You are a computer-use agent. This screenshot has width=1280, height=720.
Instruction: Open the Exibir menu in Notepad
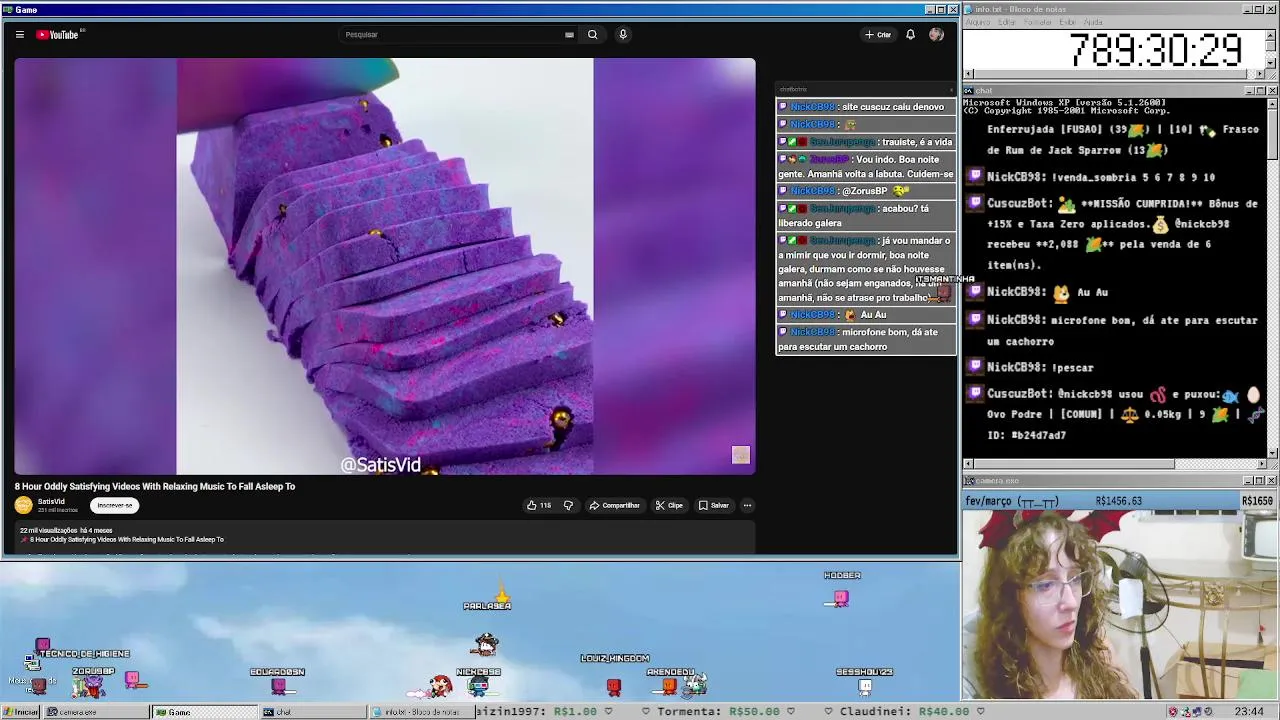point(1067,22)
